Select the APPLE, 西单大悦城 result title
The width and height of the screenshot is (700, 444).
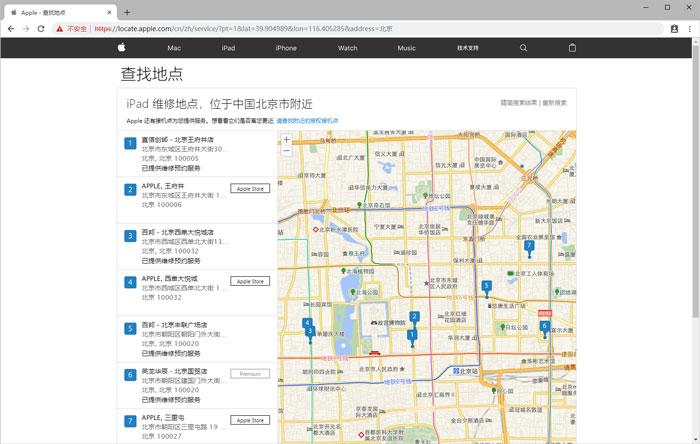170,279
